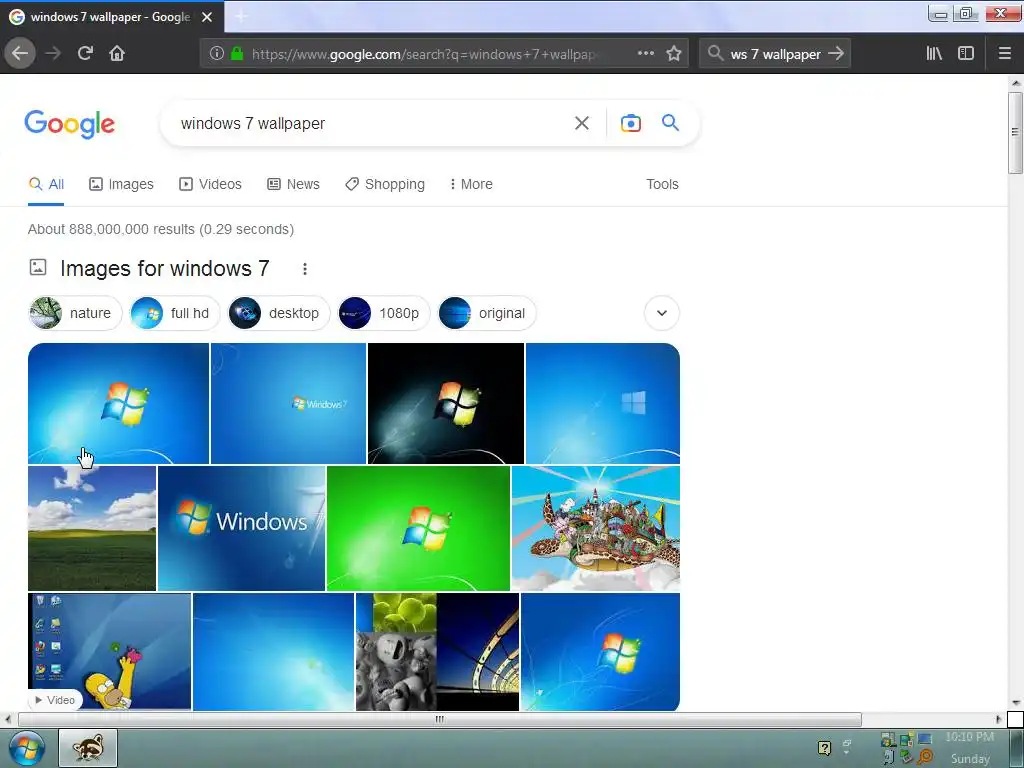Image resolution: width=1024 pixels, height=768 pixels.
Task: Go back using the browser back arrow
Action: click(20, 53)
